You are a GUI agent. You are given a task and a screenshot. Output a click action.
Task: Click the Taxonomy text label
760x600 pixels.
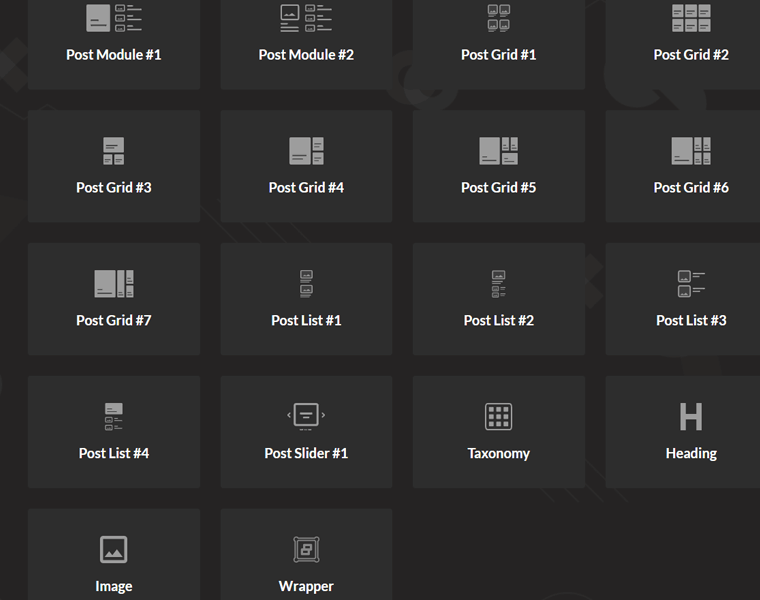click(498, 453)
